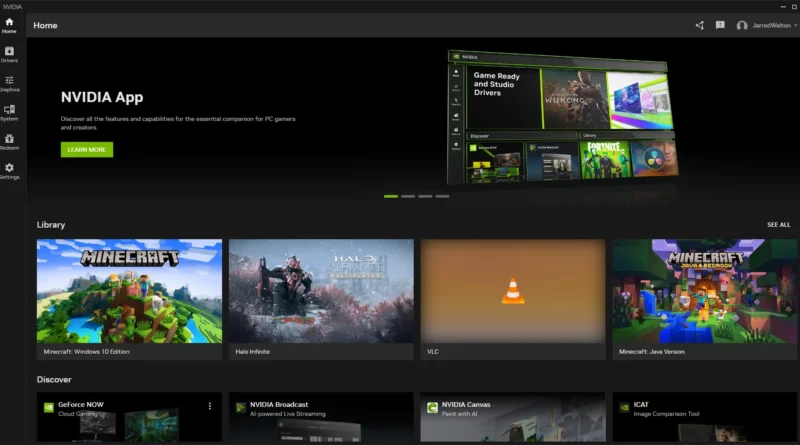
Task: Maximize the NVIDIA app window
Action: [794, 7]
